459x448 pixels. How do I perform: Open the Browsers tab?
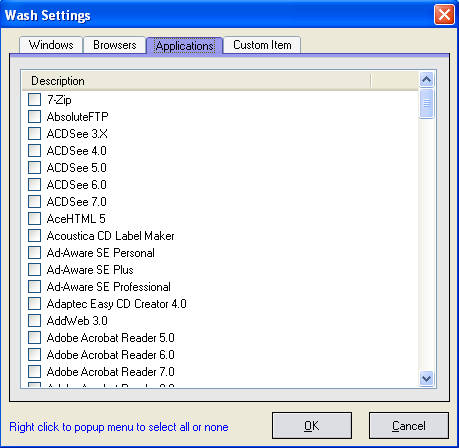[x=115, y=45]
